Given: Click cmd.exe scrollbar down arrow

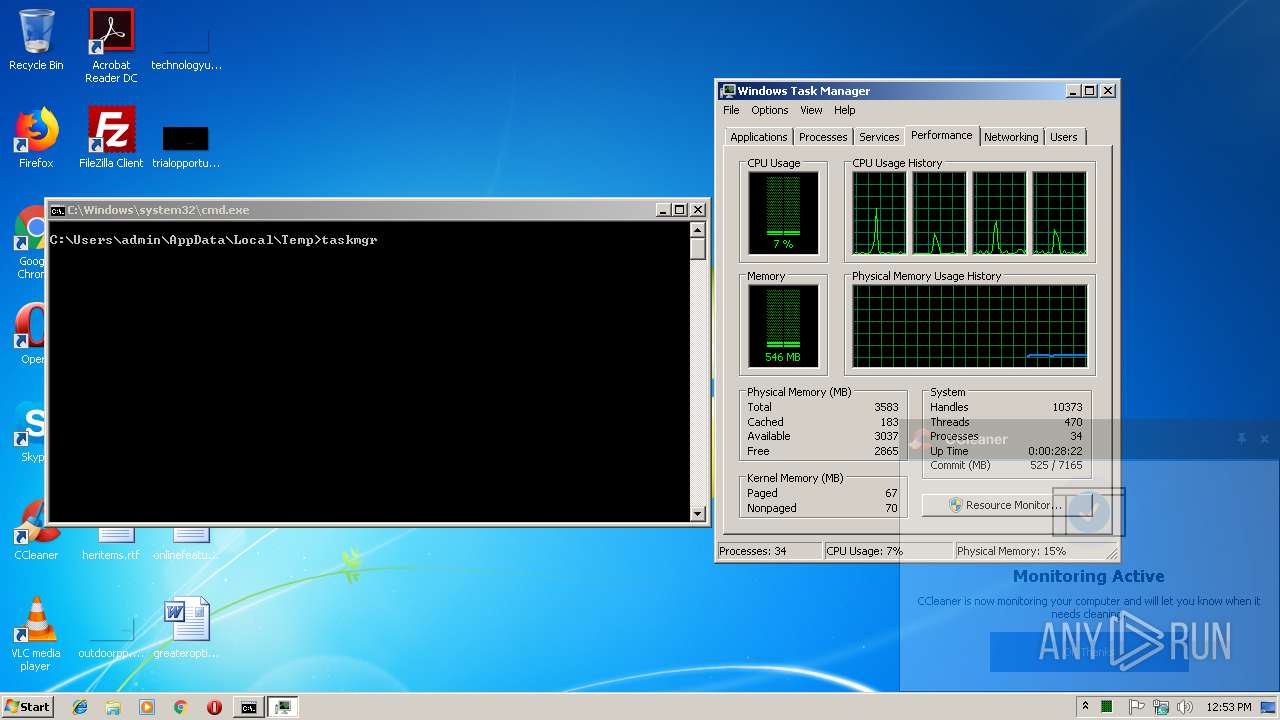Looking at the screenshot, I should pyautogui.click(x=698, y=514).
